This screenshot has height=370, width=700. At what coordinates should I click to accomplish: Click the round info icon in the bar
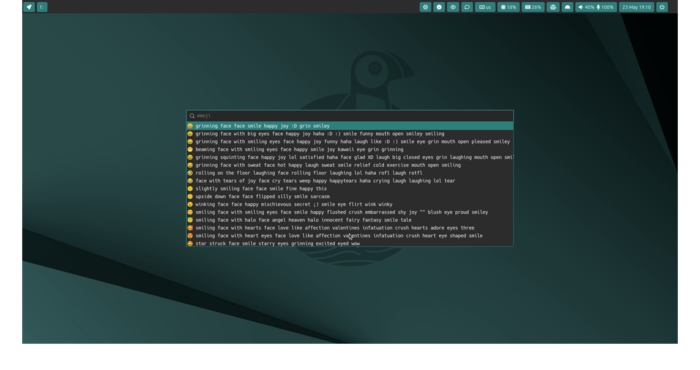click(439, 7)
